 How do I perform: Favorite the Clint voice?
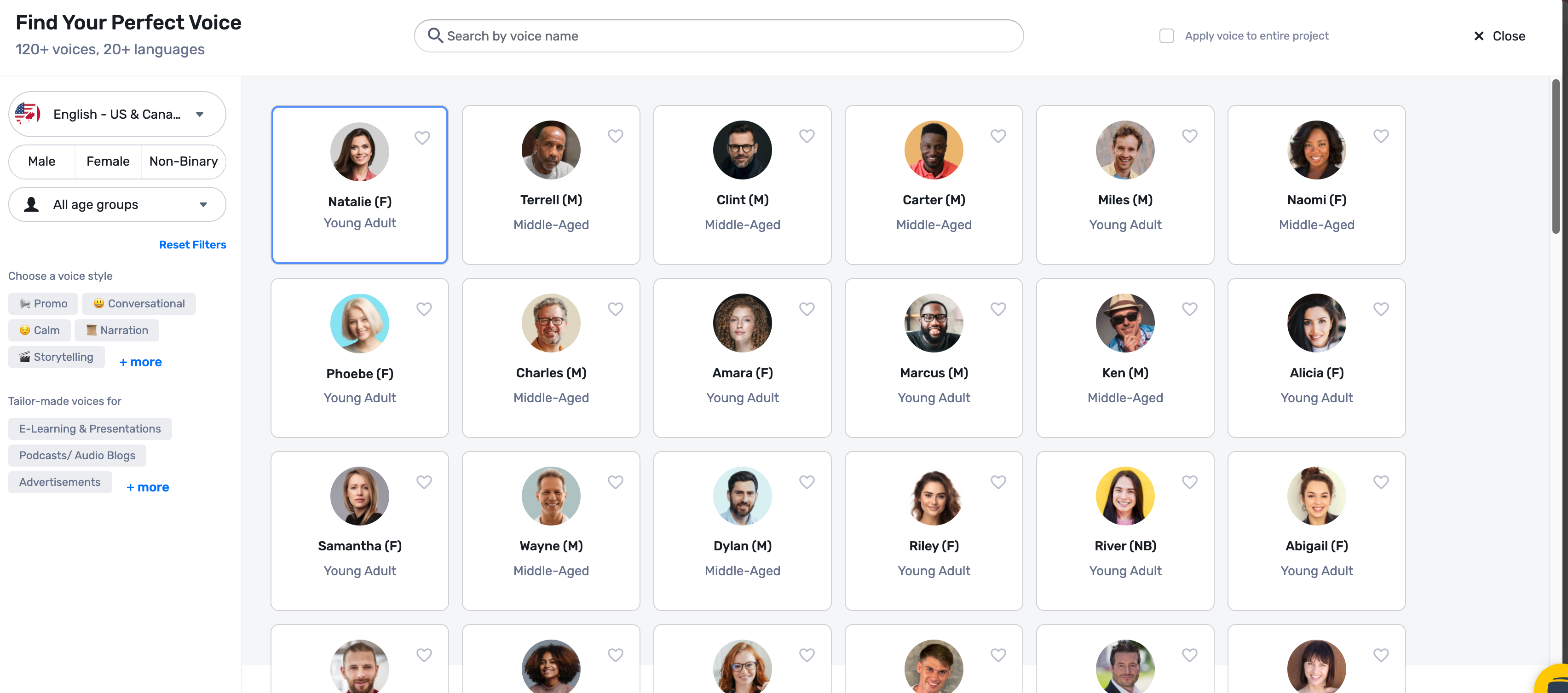[x=807, y=136]
